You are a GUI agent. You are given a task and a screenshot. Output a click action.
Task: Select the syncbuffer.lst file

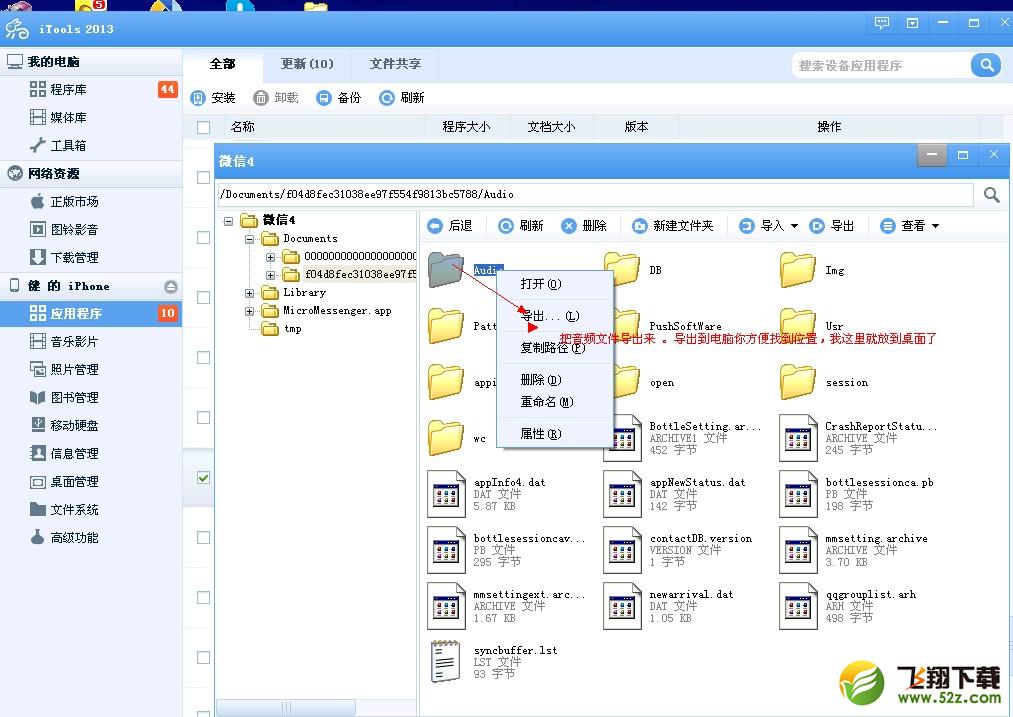pos(493,661)
